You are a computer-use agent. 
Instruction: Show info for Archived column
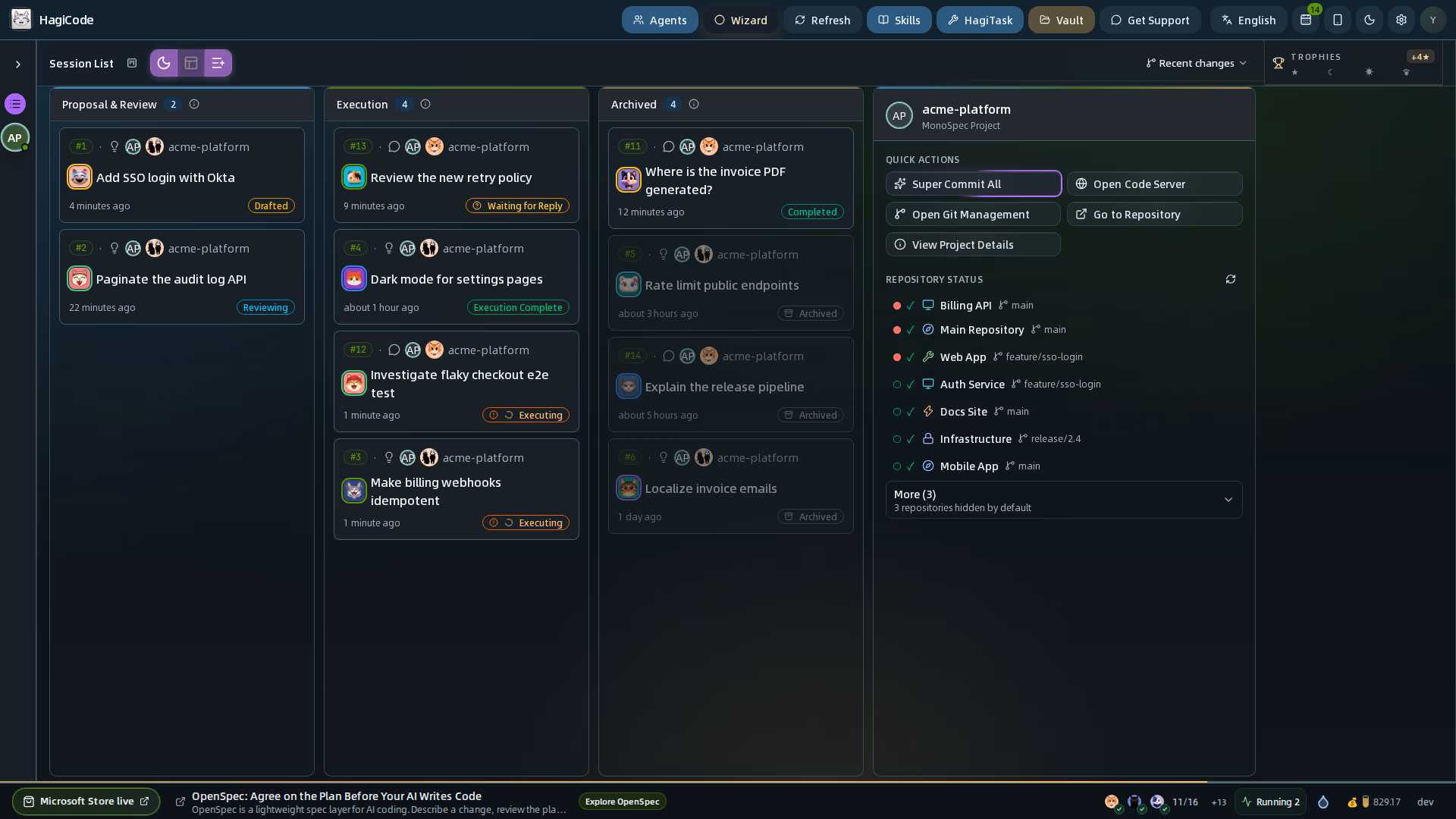click(x=694, y=104)
